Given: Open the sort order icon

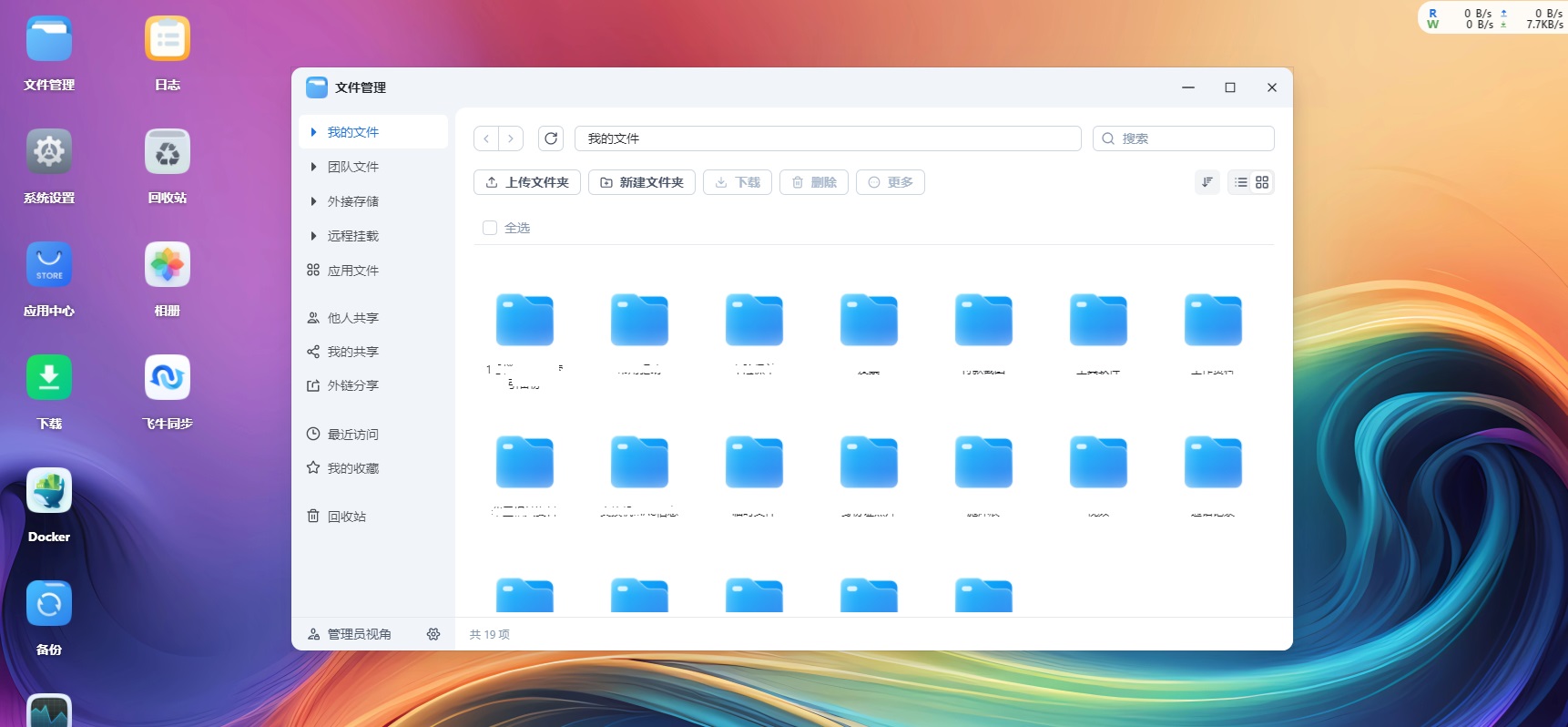Looking at the screenshot, I should coord(1207,182).
